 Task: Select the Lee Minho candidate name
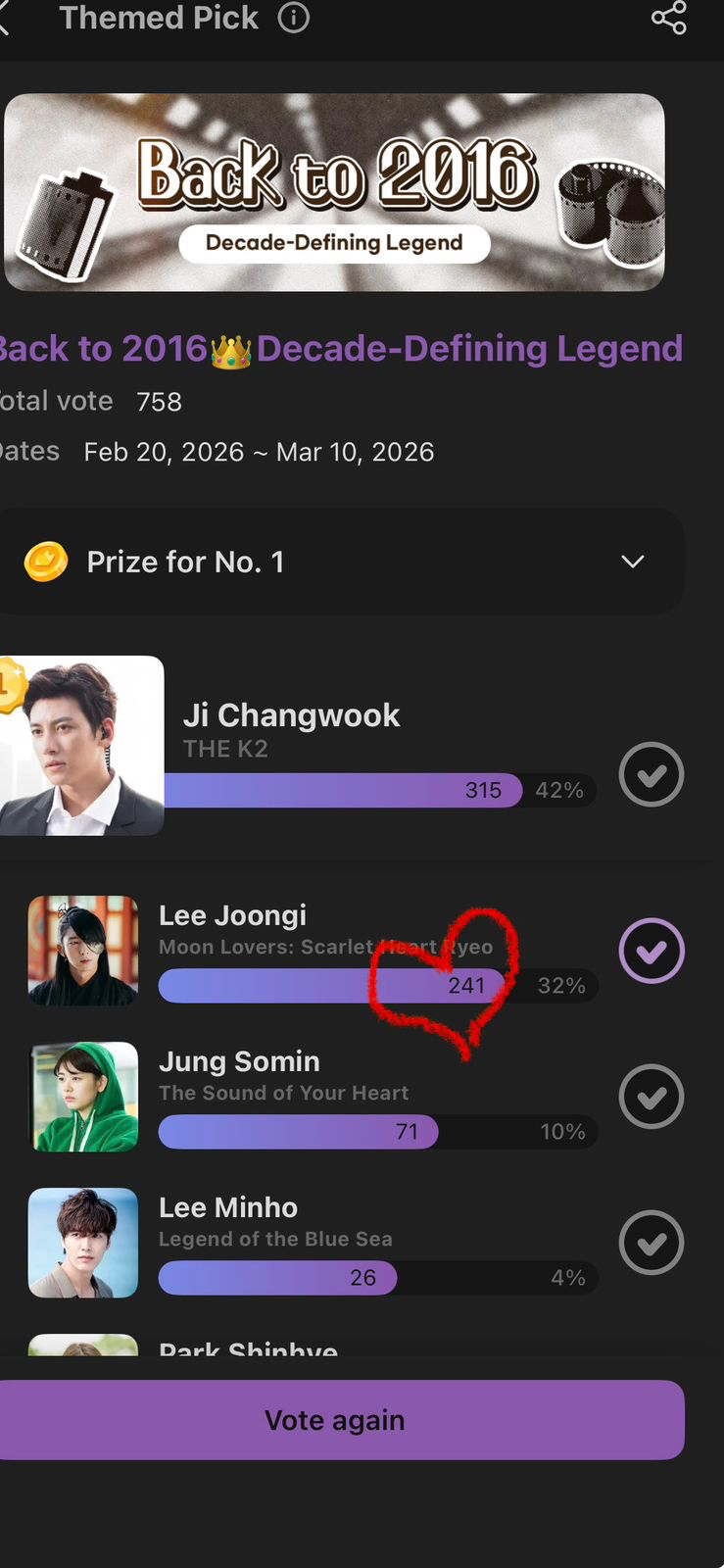coord(228,1207)
